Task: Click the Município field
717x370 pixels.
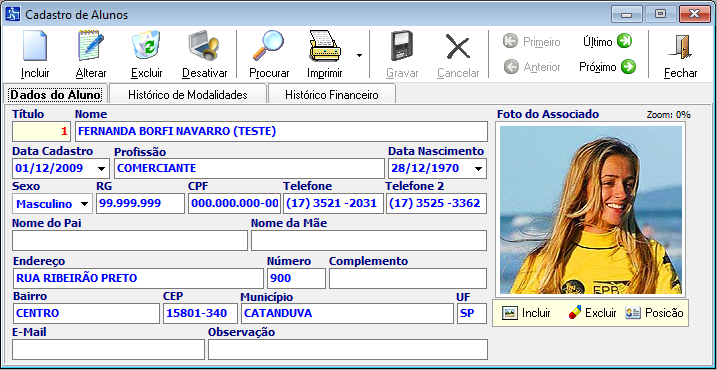Action: click(347, 314)
